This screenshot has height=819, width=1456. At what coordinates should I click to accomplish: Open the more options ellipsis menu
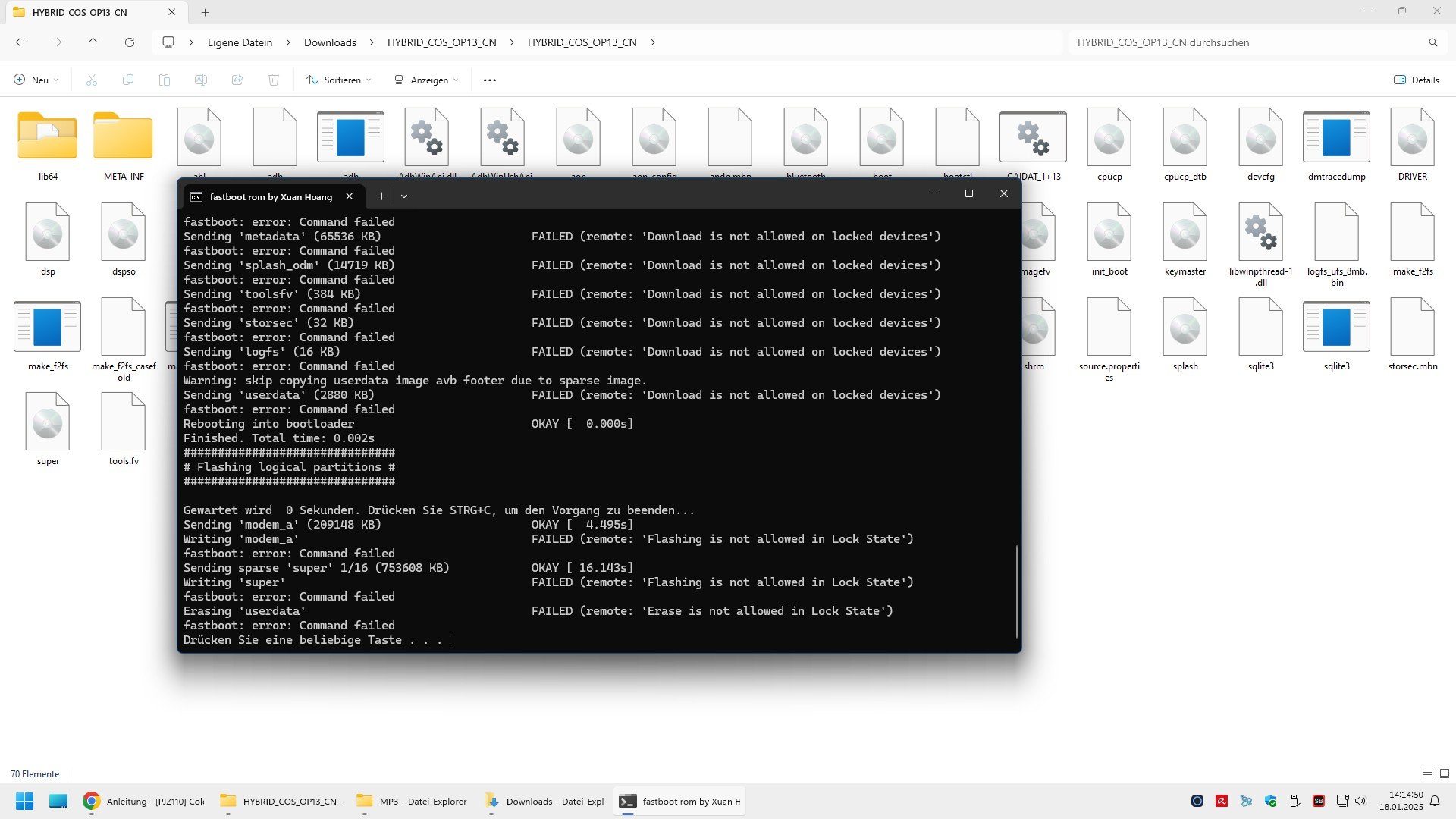(490, 80)
